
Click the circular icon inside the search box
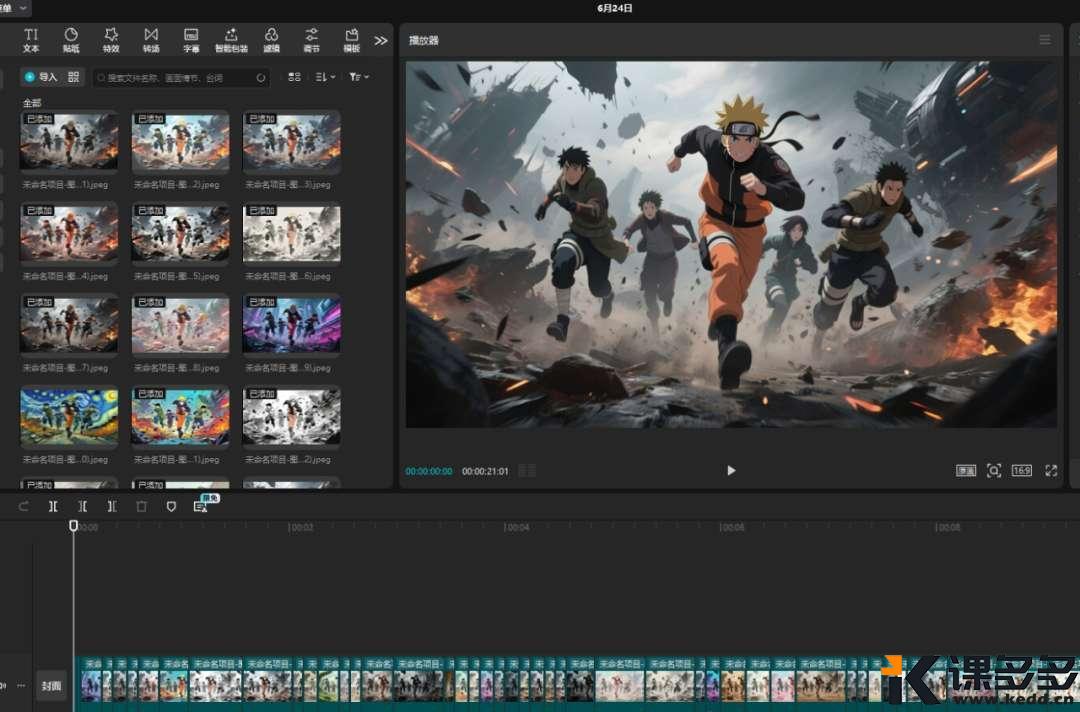click(x=260, y=78)
